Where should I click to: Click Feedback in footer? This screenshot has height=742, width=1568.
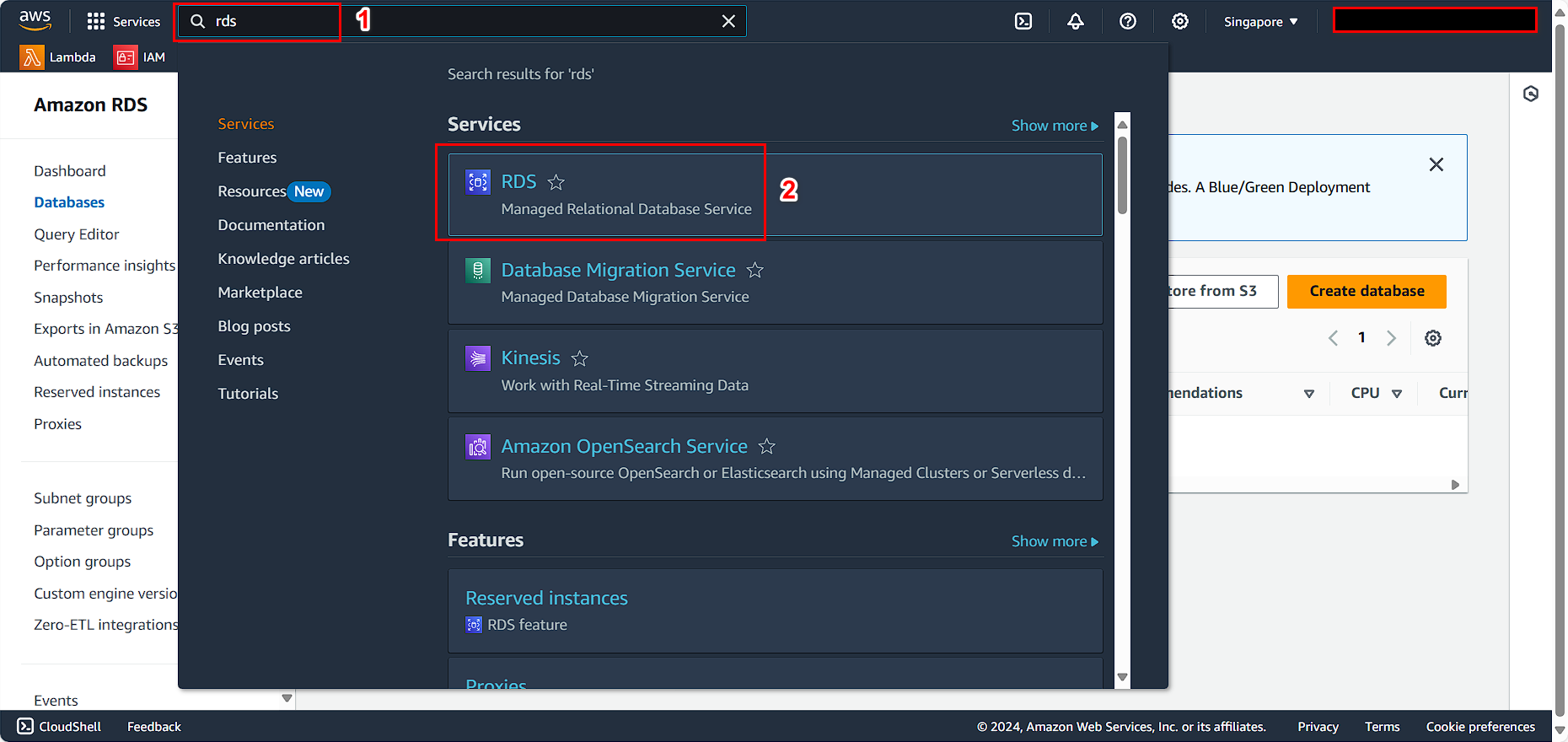click(154, 726)
